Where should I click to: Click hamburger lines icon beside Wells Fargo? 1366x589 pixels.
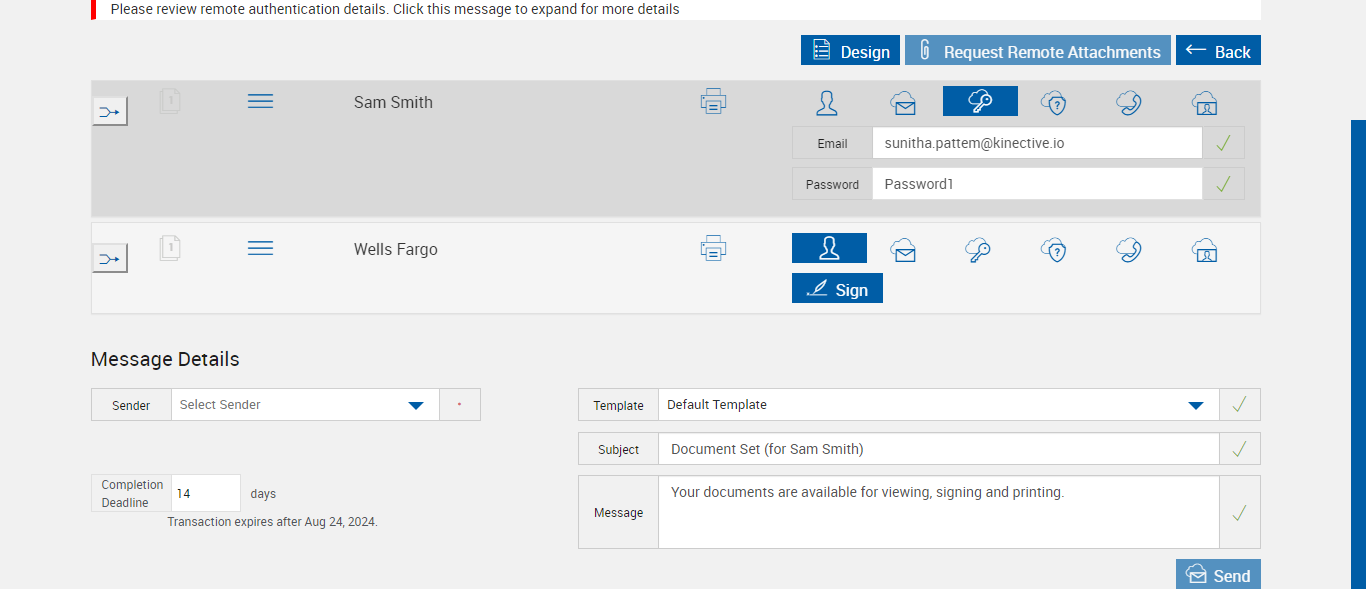click(x=260, y=248)
